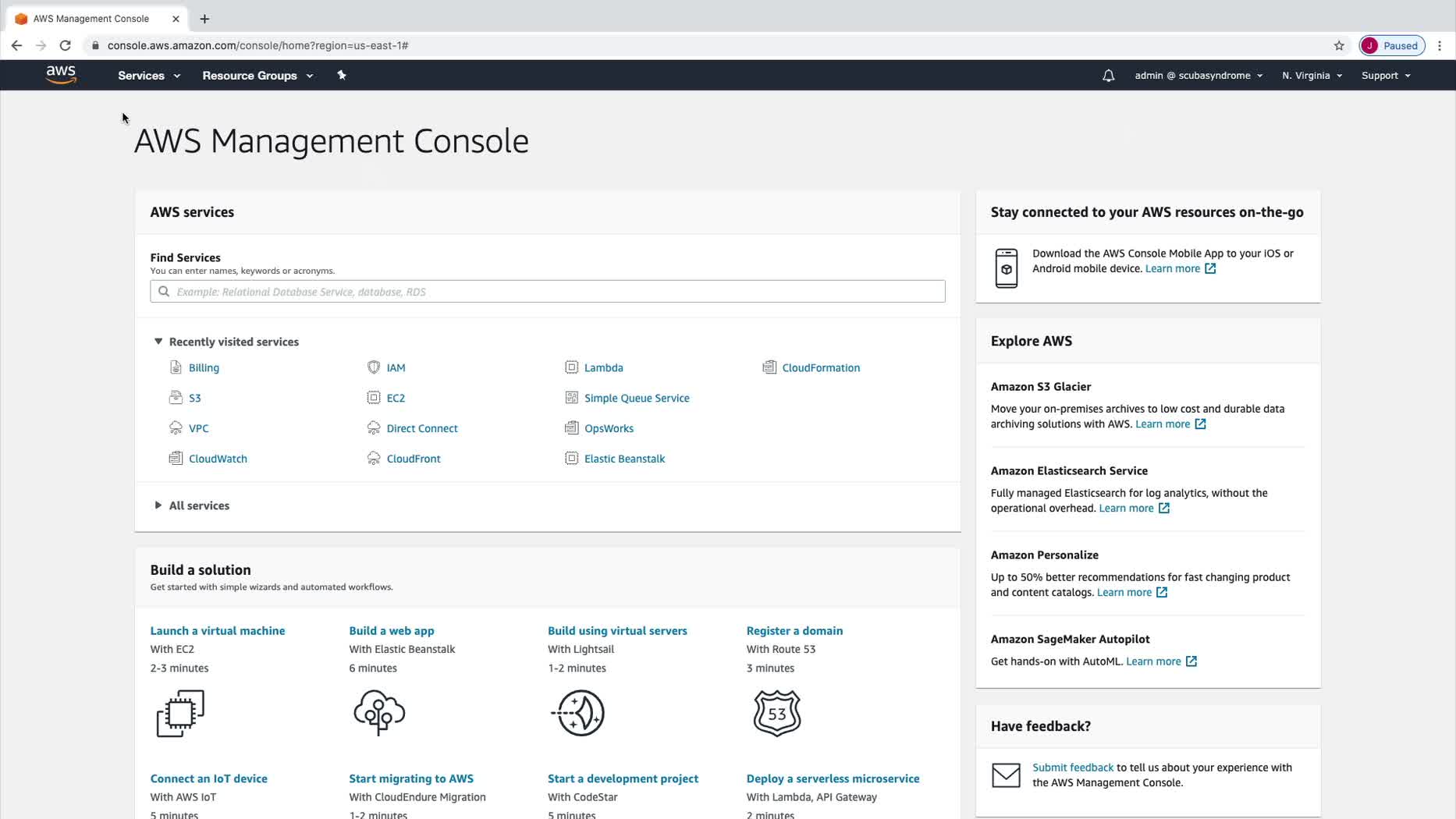The image size is (1456, 819).
Task: Click the VPC service icon
Action: coord(176,428)
